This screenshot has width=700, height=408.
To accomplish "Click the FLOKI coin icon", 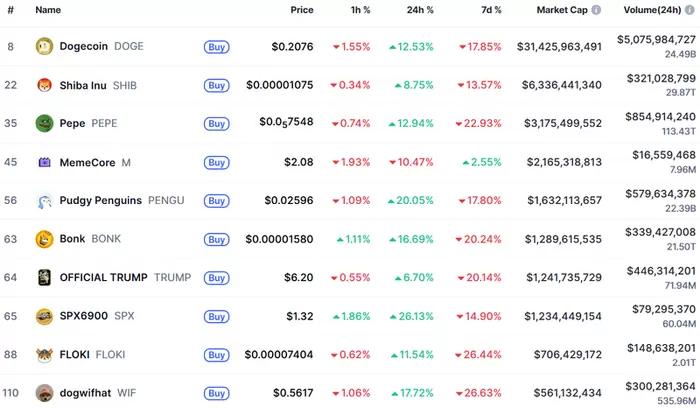I will (x=44, y=354).
